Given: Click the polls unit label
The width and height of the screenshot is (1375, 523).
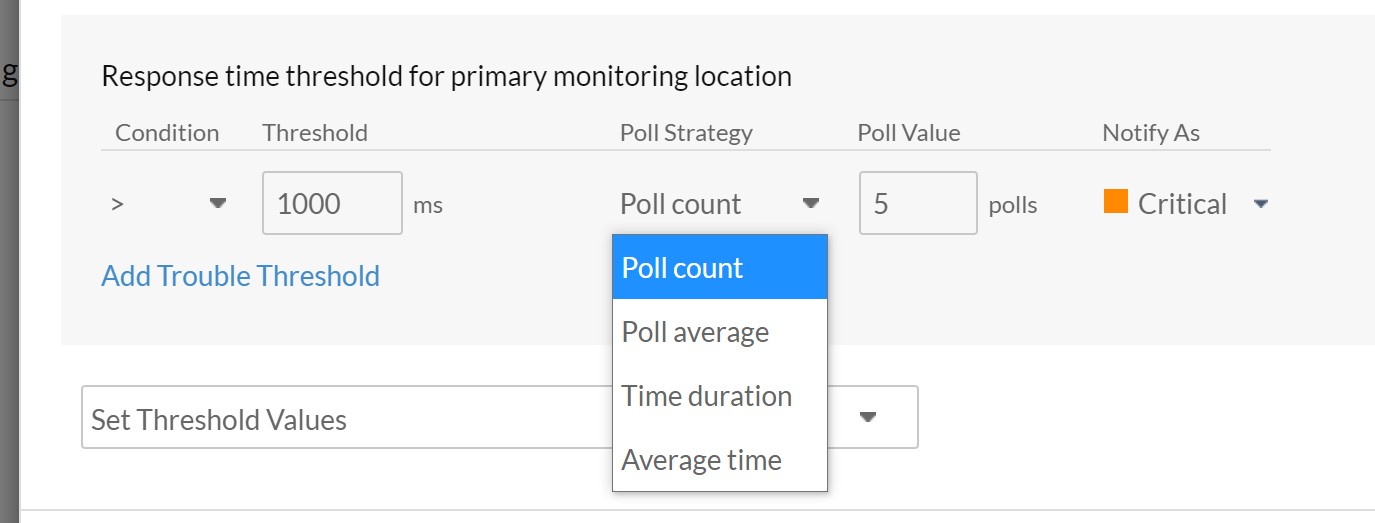Looking at the screenshot, I should click(x=1013, y=206).
